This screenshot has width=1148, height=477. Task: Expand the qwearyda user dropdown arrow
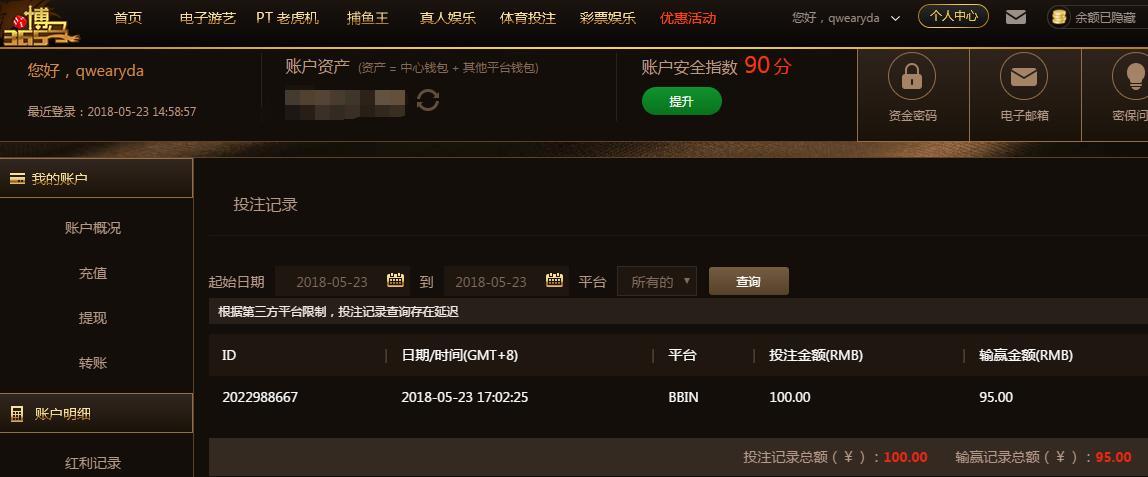(x=895, y=19)
